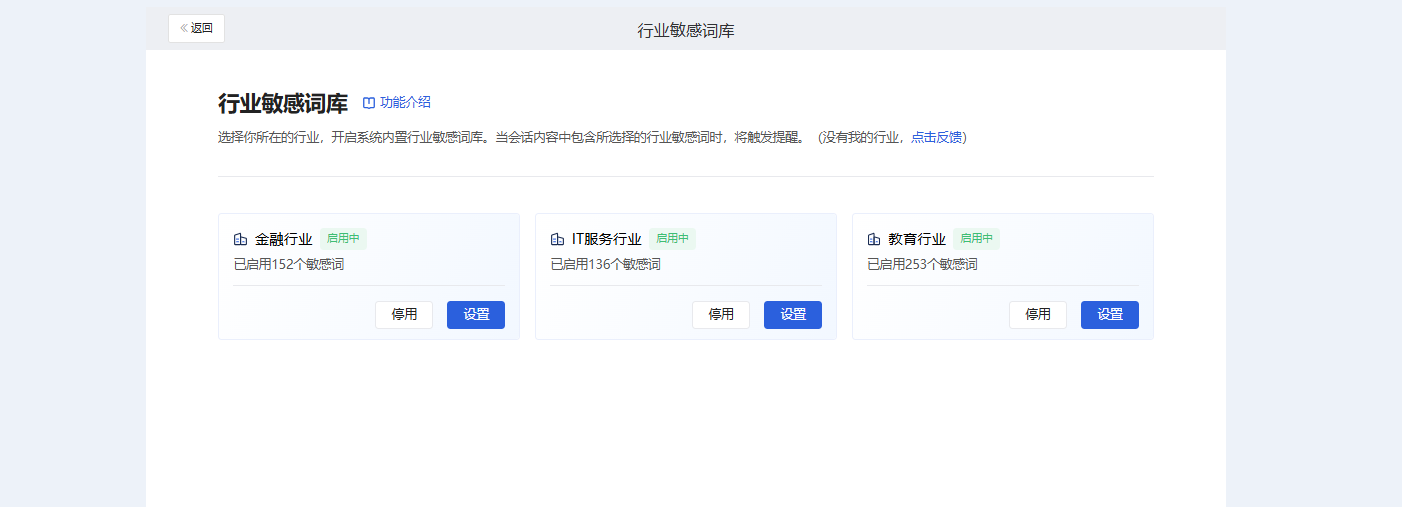1402x507 pixels.
Task: Click the 启用中 badge on 金融行业
Action: [343, 239]
